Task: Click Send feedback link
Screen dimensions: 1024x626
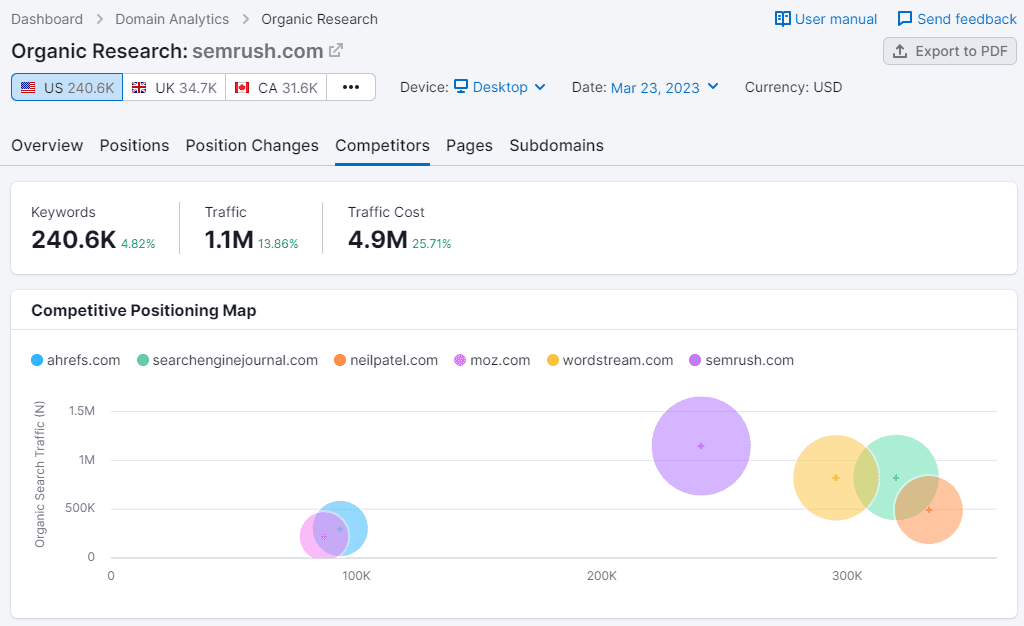Action: (957, 19)
